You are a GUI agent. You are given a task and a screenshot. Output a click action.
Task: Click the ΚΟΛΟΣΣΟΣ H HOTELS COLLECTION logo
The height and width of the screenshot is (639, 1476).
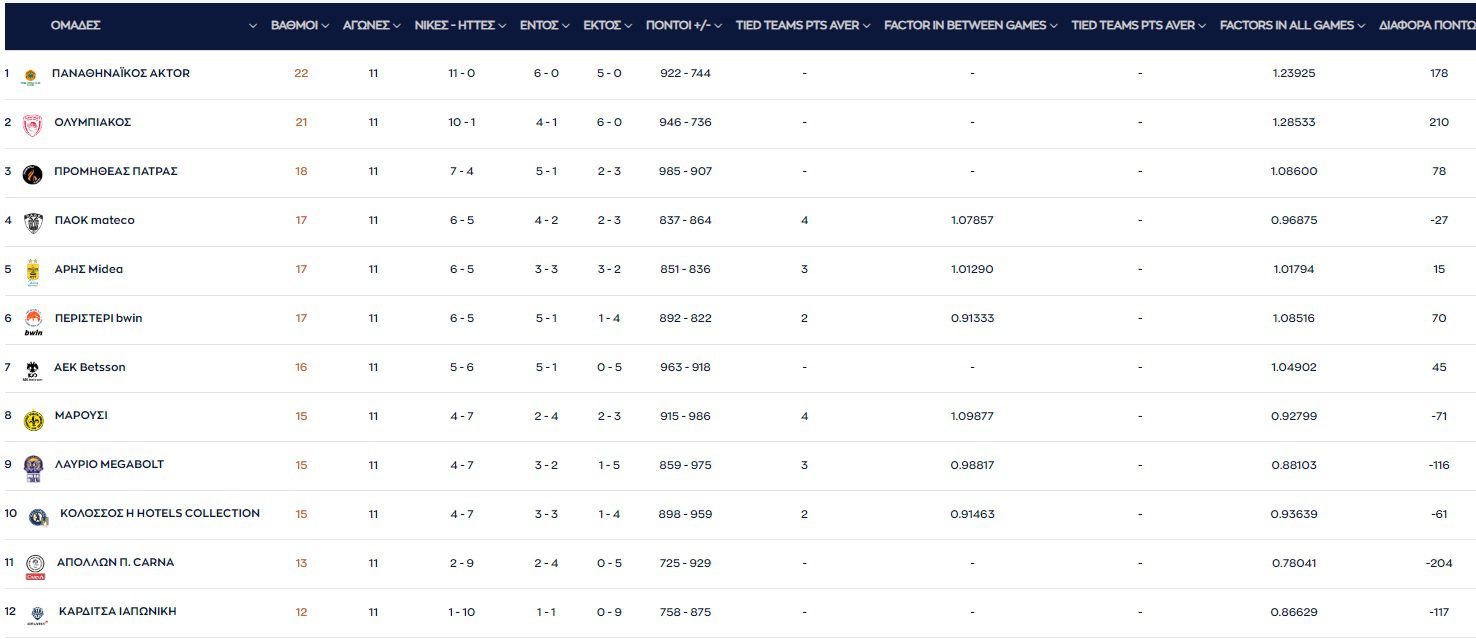pos(38,517)
